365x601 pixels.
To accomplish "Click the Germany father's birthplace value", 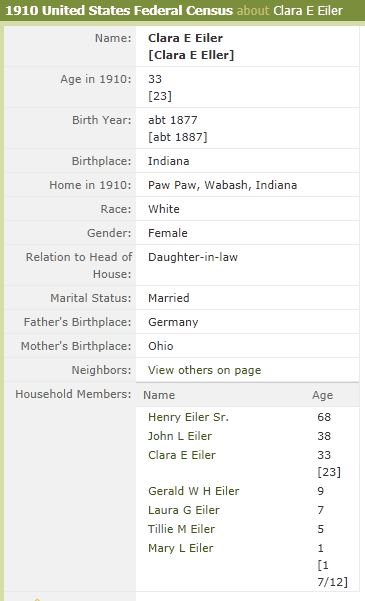I will 173,322.
